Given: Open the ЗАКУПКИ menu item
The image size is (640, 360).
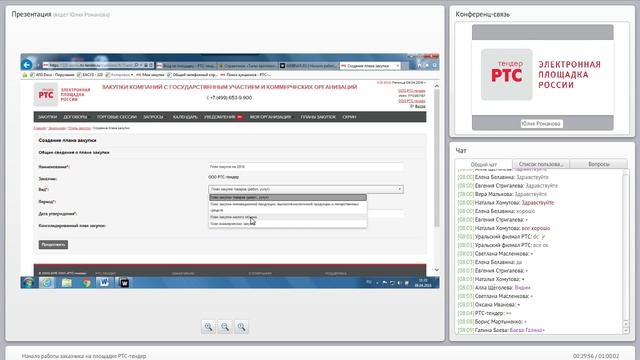Looking at the screenshot, I should [x=47, y=117].
